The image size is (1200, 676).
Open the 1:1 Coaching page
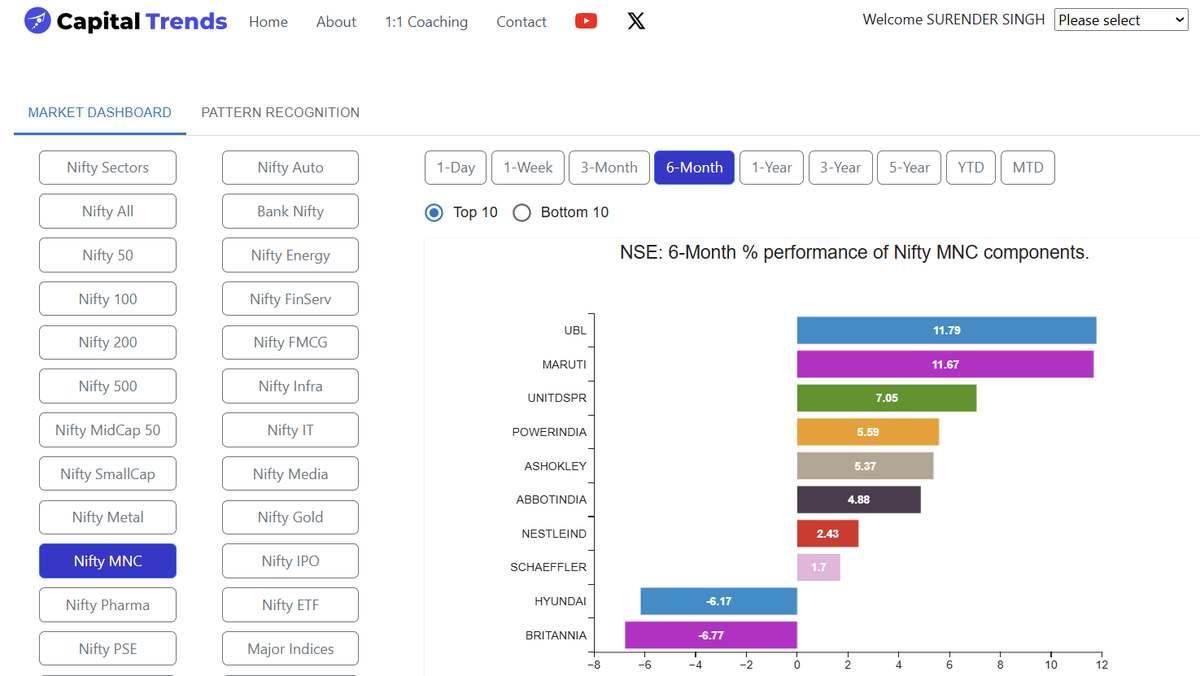pyautogui.click(x=426, y=22)
